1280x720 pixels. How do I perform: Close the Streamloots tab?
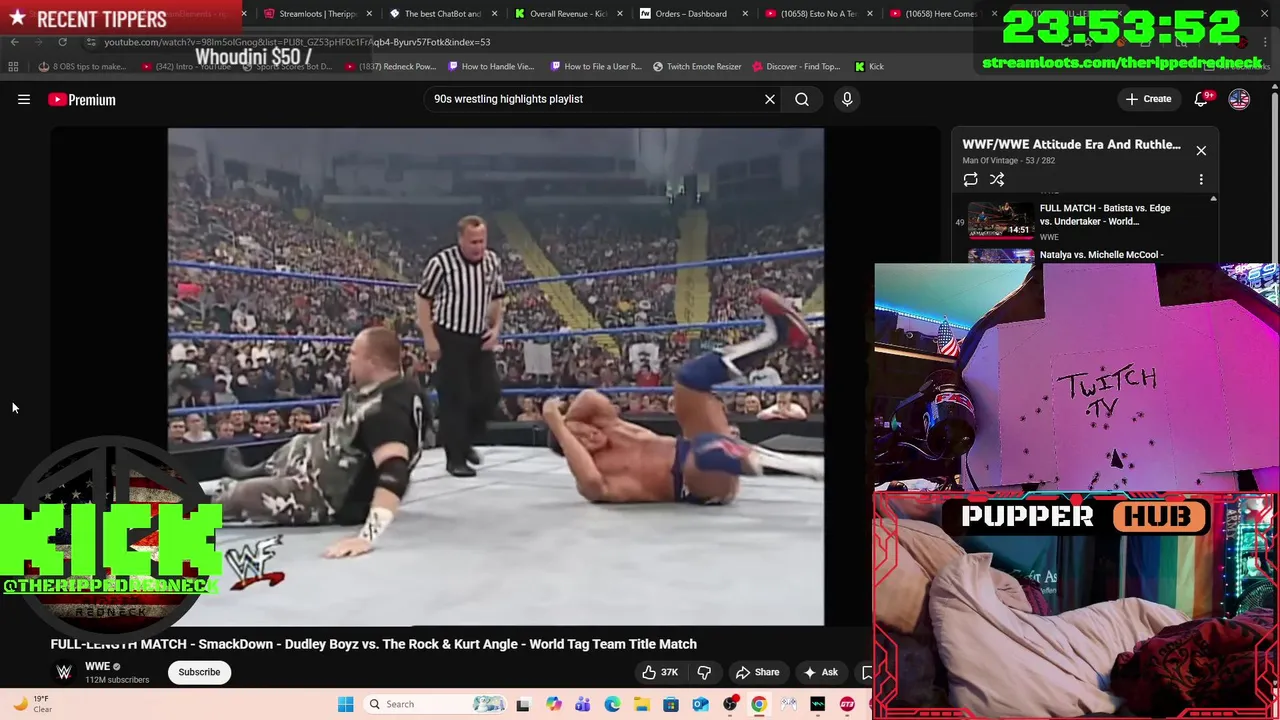[370, 14]
